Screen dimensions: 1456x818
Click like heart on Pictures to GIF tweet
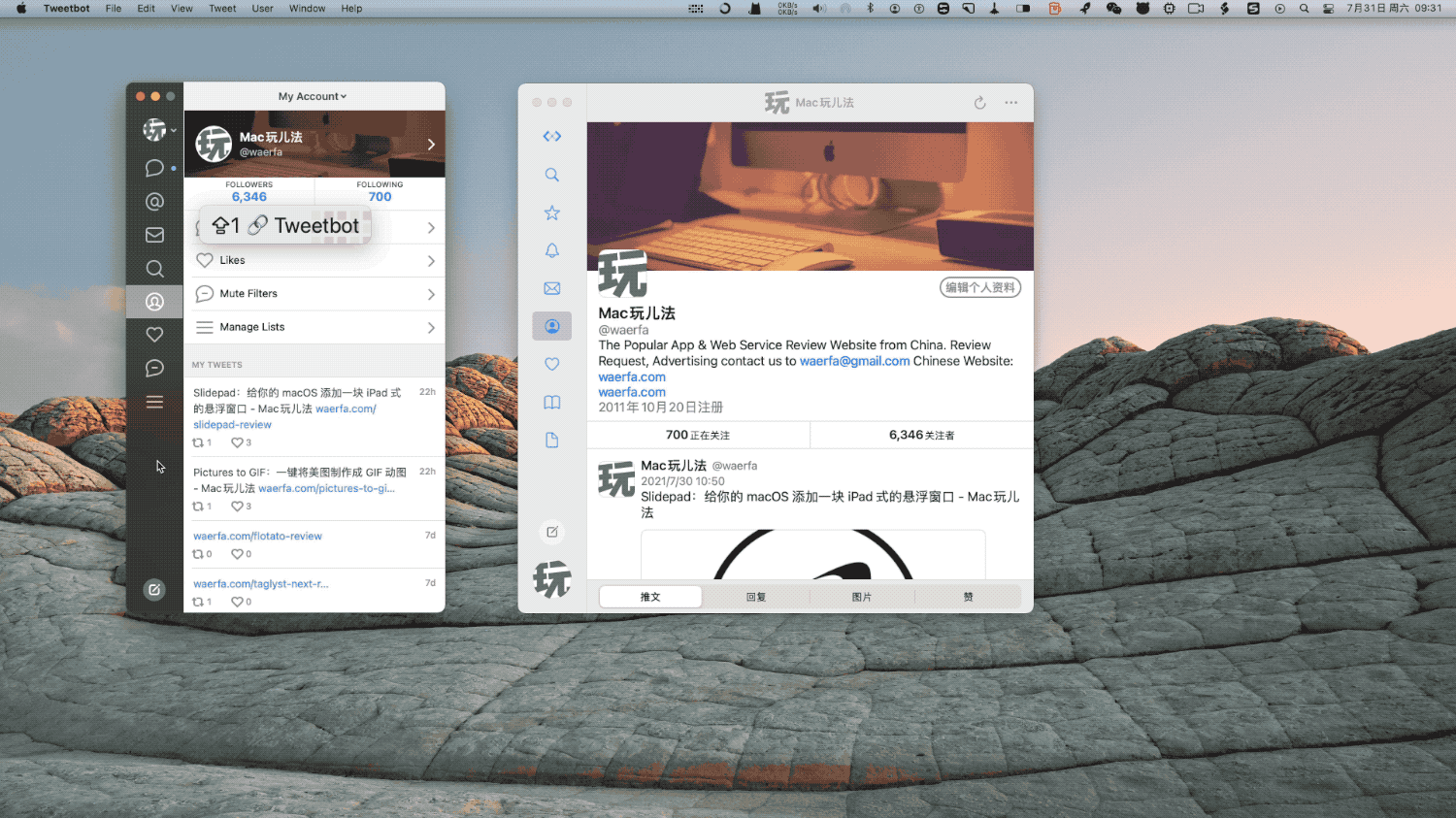(x=237, y=507)
